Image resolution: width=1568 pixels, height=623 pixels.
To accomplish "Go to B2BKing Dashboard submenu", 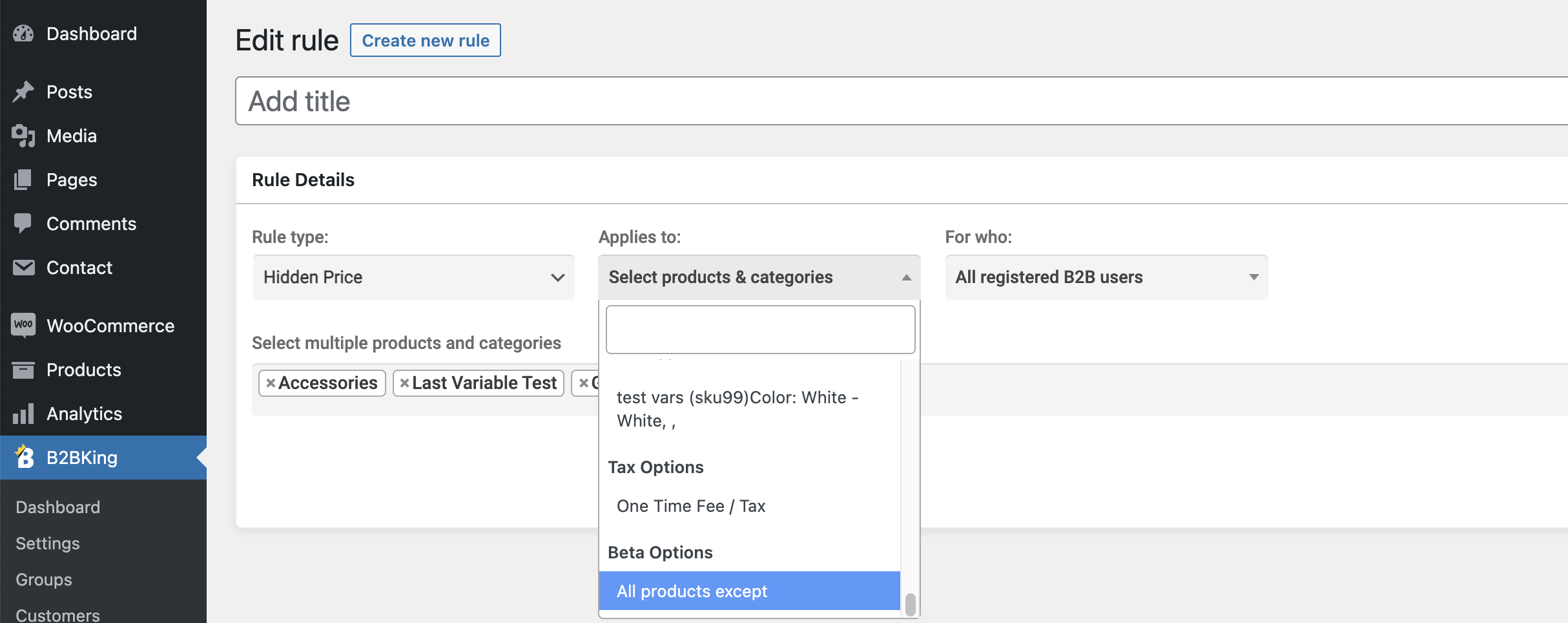I will pos(58,507).
